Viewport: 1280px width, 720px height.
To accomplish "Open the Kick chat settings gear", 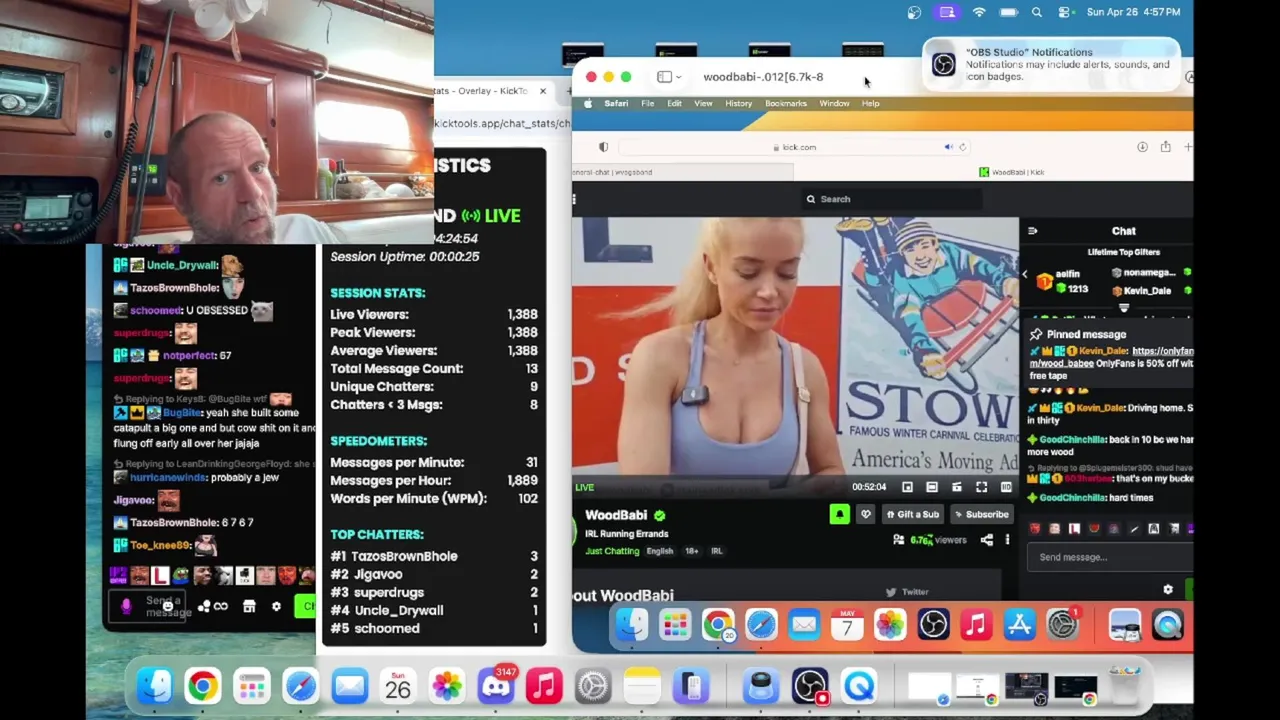I will (x=1168, y=590).
